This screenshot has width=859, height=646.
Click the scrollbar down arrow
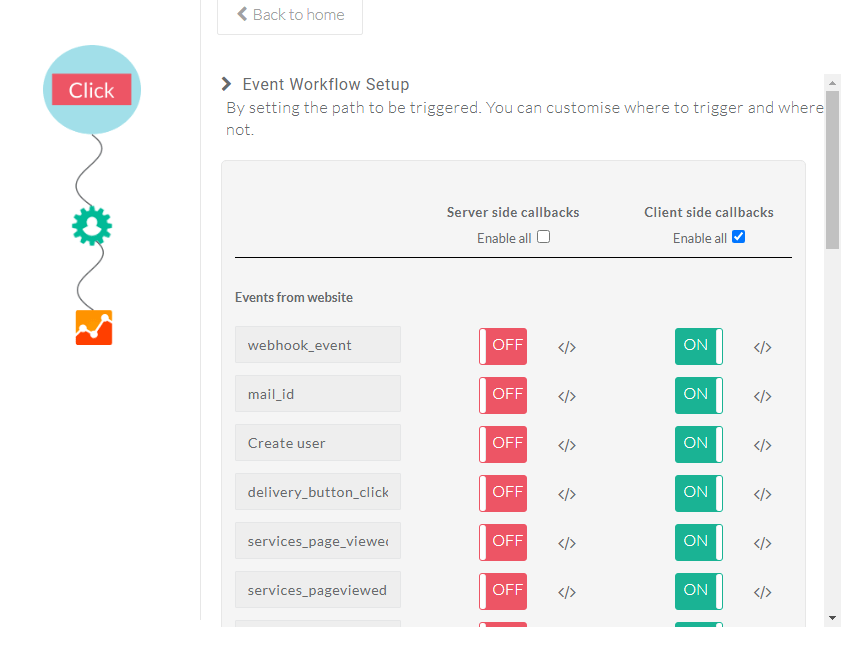coord(832,618)
